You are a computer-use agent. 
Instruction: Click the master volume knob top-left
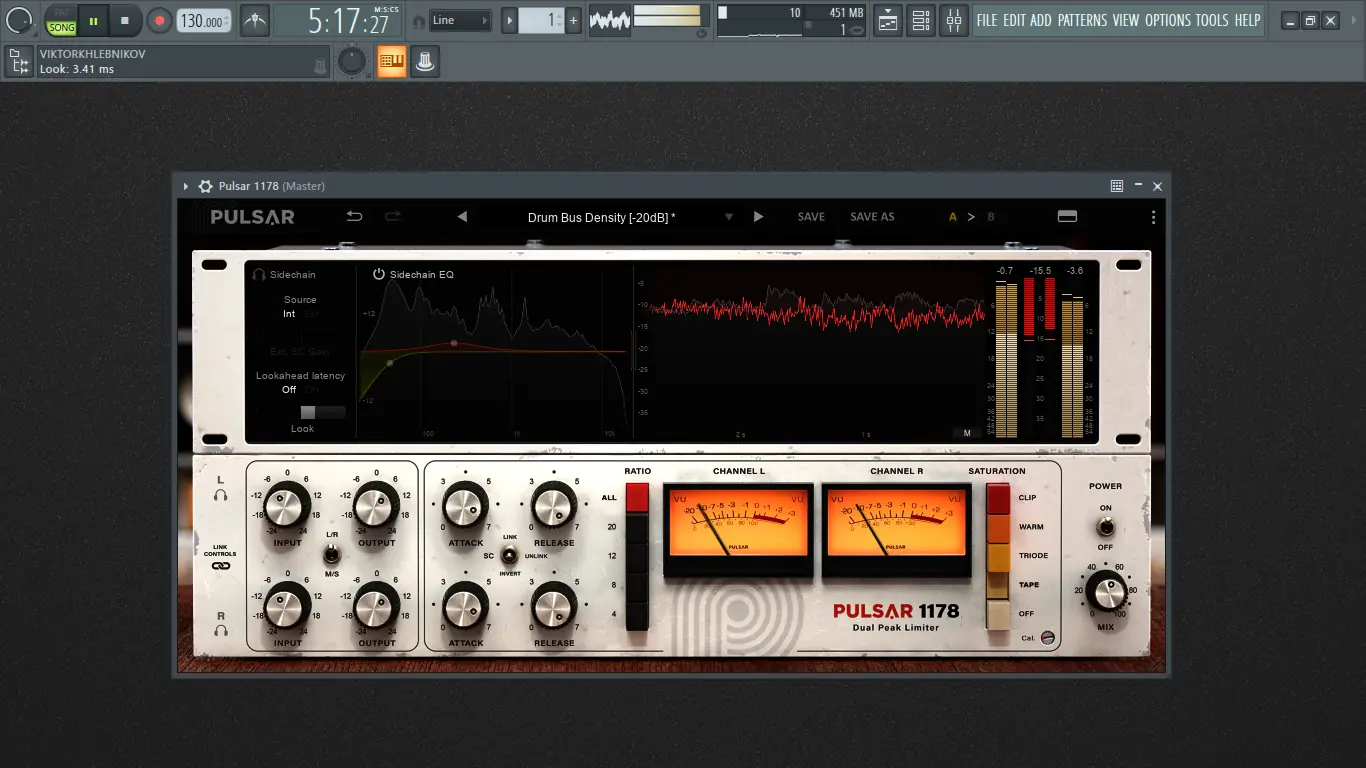[x=19, y=19]
